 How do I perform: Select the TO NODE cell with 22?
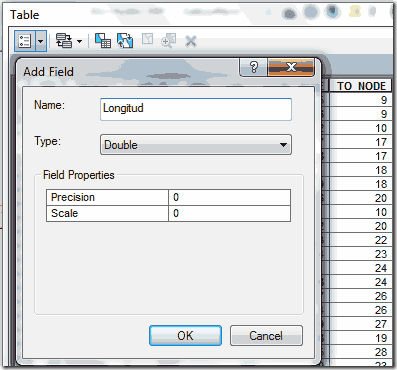point(361,240)
